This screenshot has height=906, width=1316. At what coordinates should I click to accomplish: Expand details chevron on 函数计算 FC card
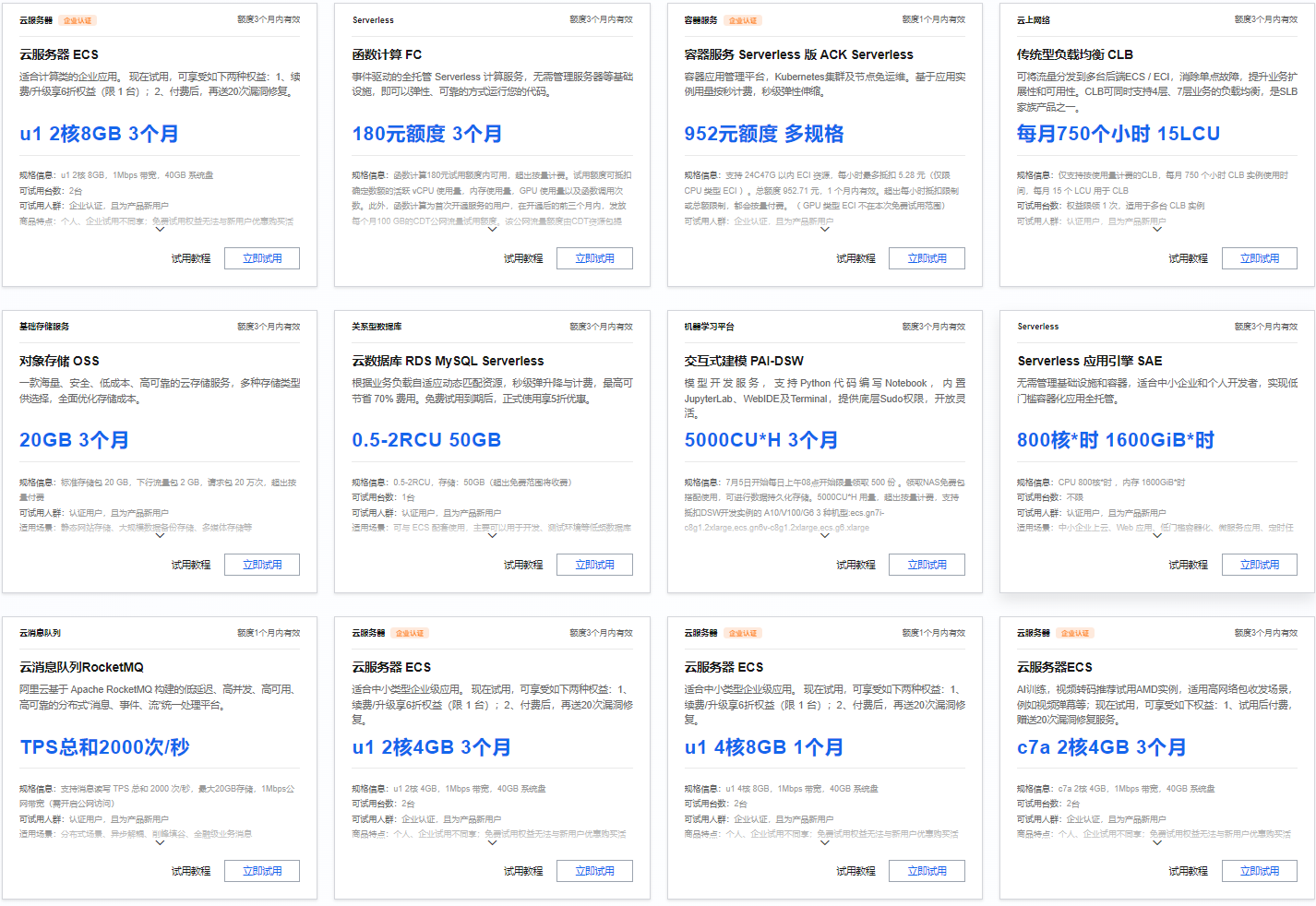pyautogui.click(x=492, y=230)
